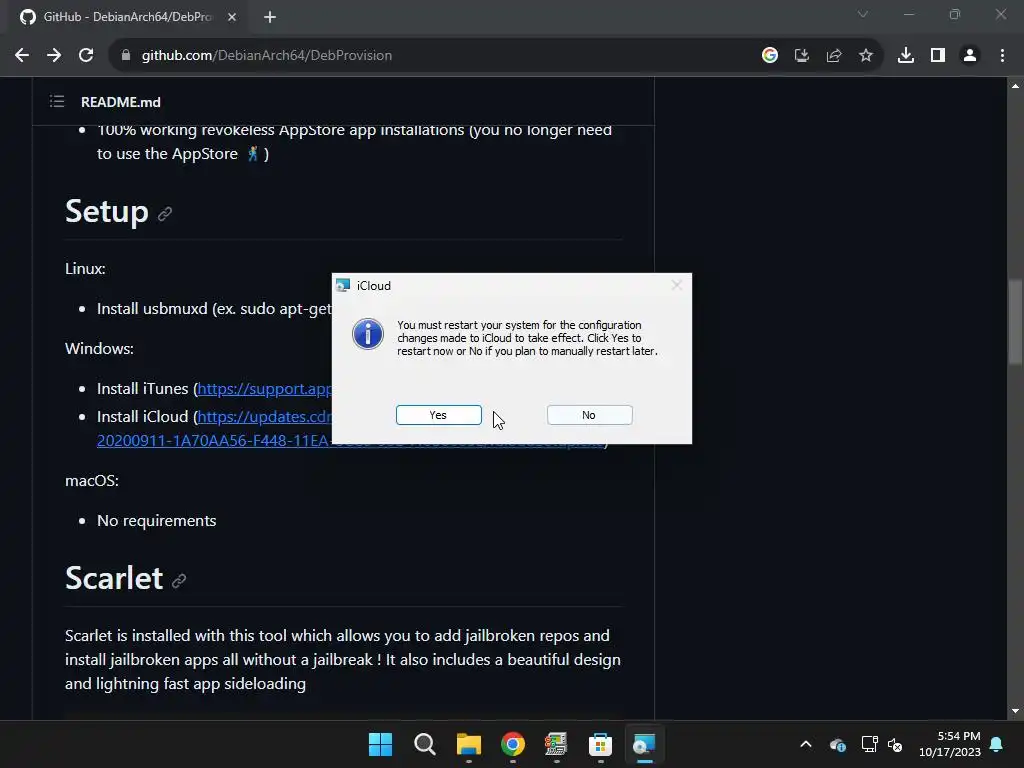Screen dimensions: 1024x768
Task: Show hidden system tray icons
Action: [806, 744]
